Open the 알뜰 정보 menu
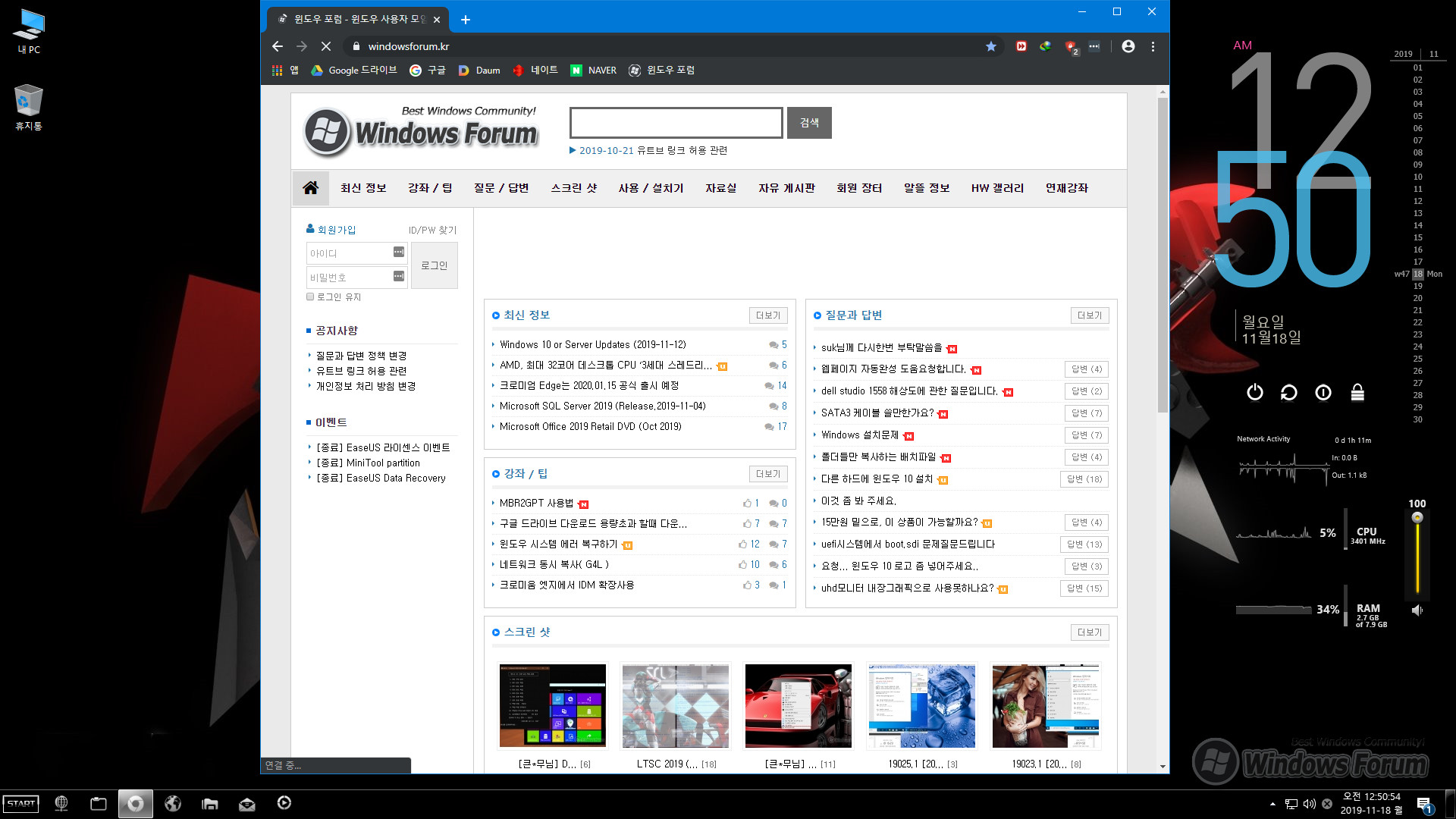1456x819 pixels. [x=927, y=188]
